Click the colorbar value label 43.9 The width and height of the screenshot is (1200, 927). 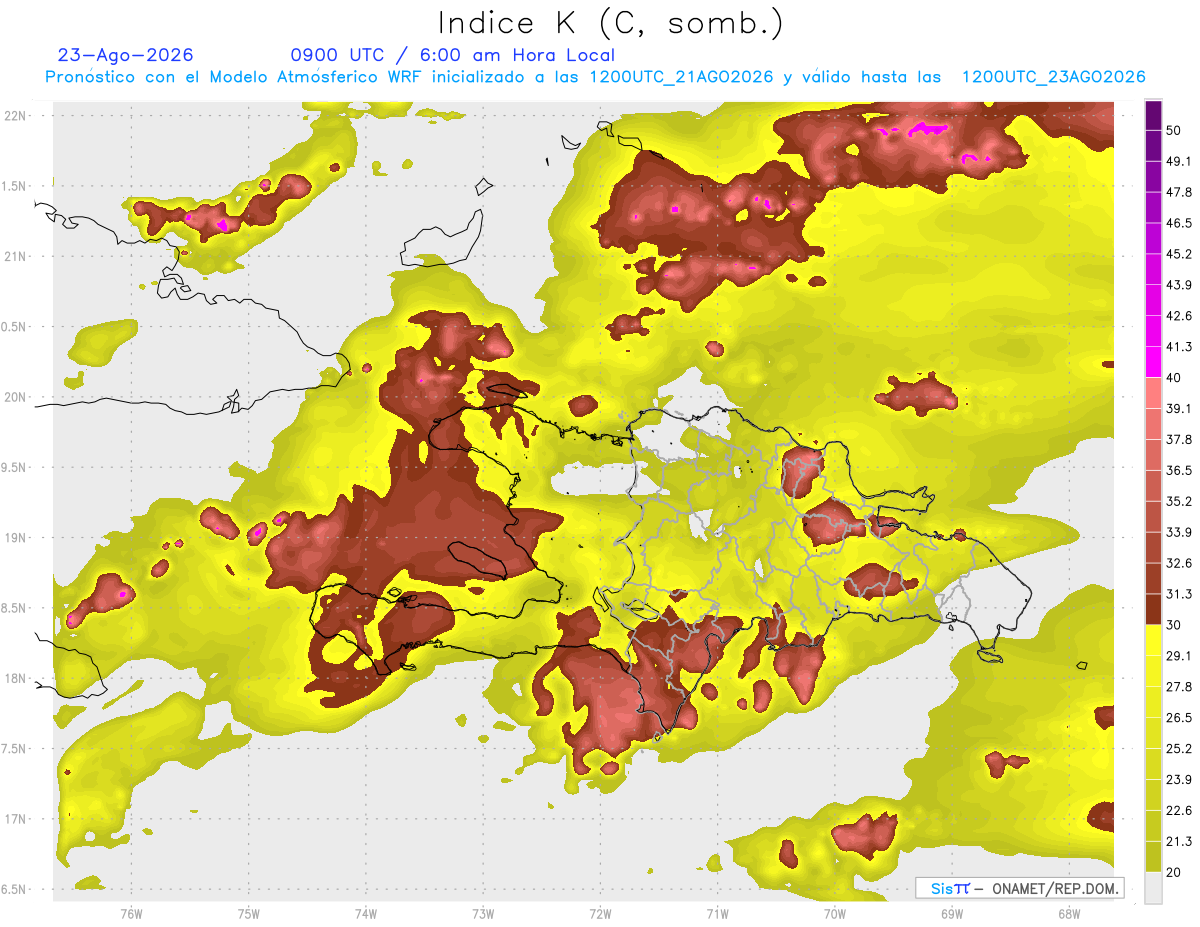(1179, 285)
